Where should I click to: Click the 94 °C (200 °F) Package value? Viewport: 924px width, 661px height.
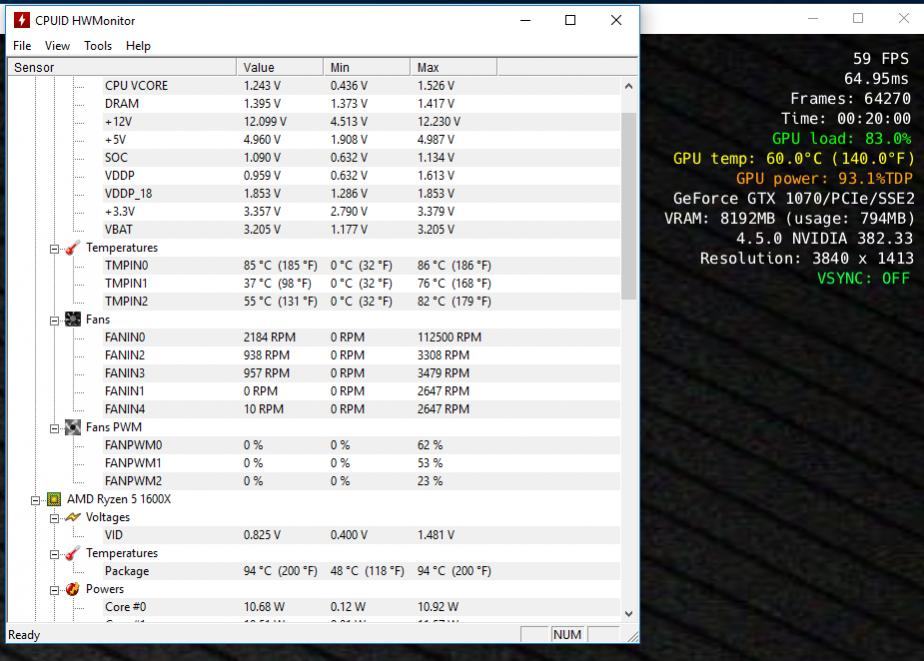[280, 571]
